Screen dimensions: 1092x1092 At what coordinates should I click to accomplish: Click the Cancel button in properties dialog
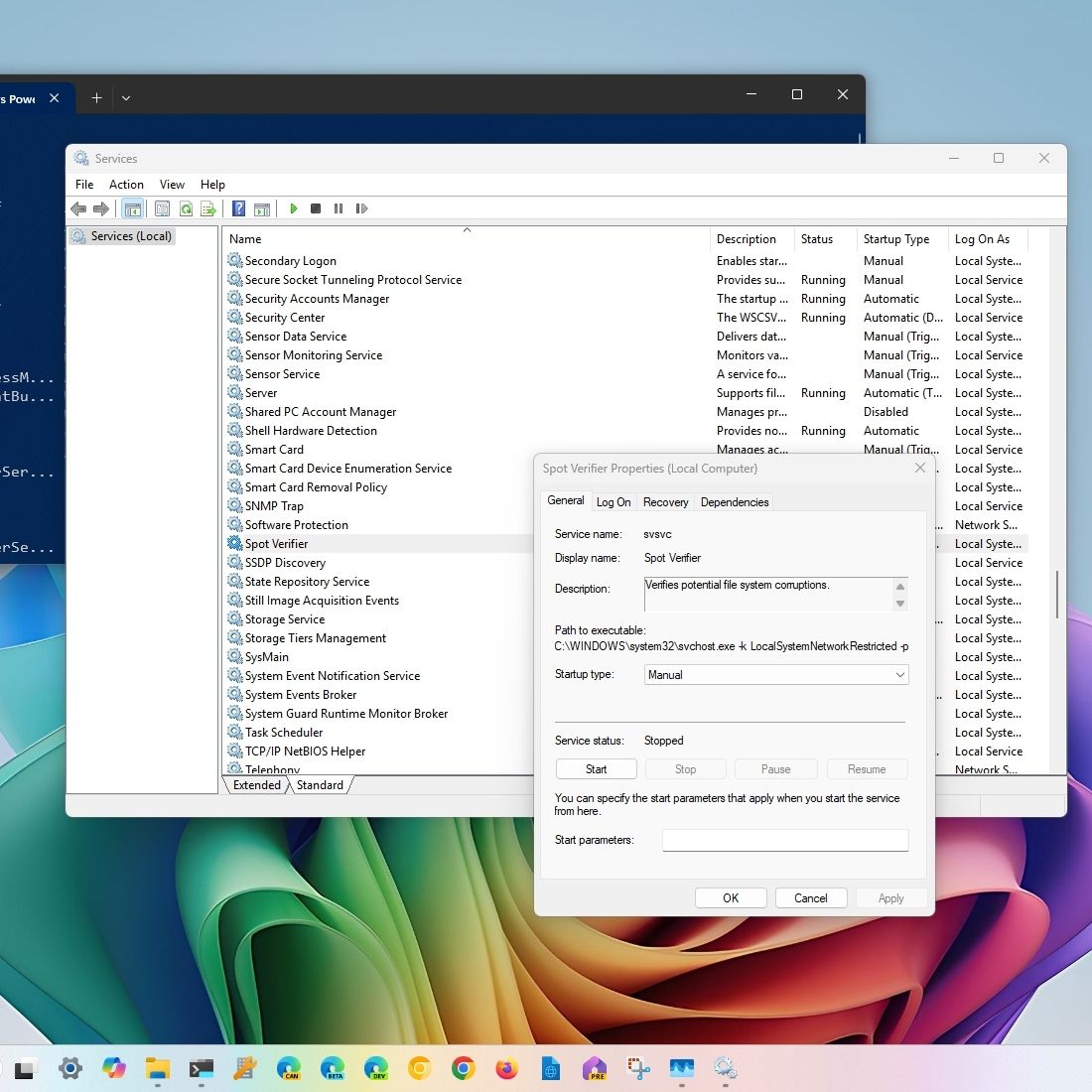810,897
